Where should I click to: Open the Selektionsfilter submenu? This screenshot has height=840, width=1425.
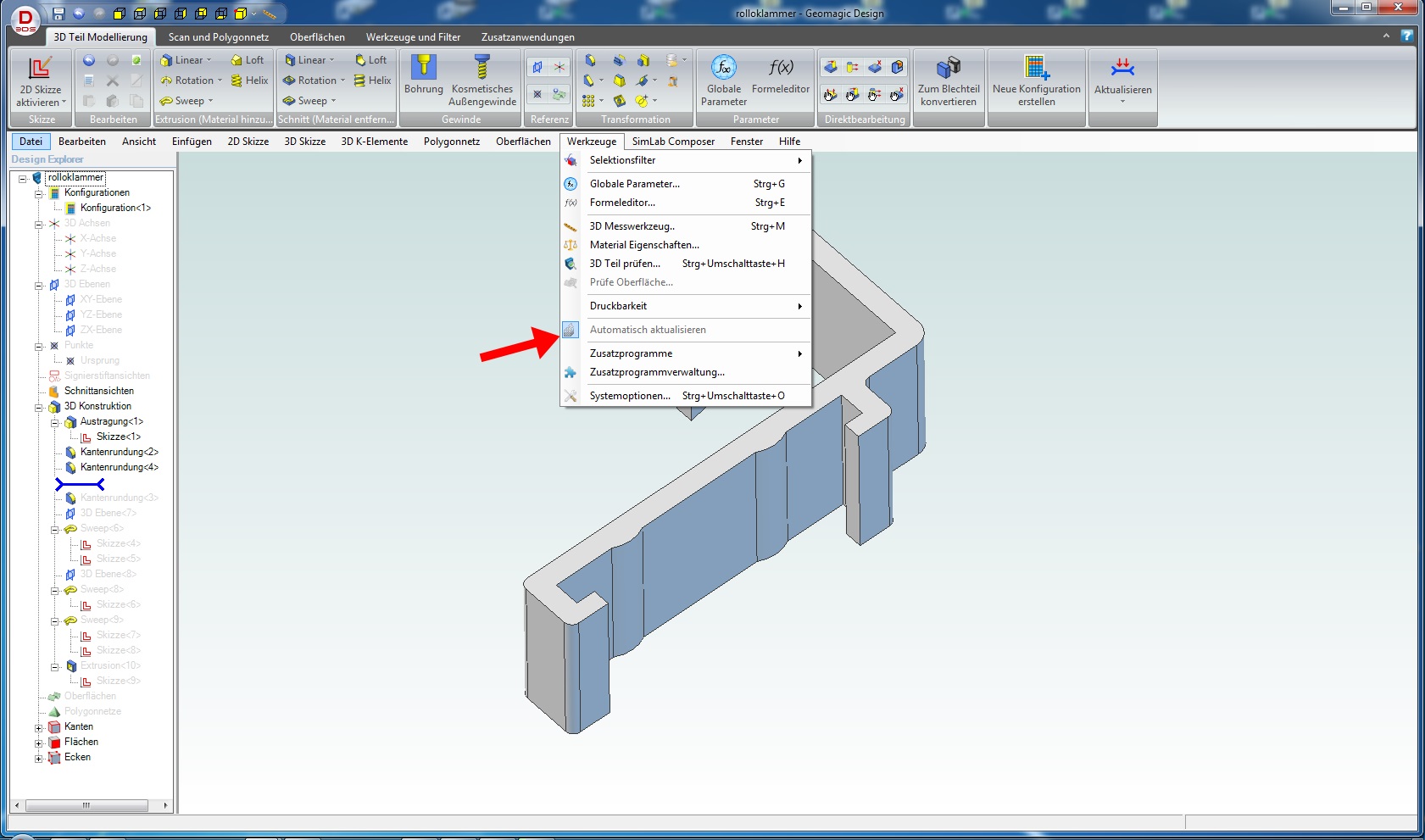click(x=686, y=160)
